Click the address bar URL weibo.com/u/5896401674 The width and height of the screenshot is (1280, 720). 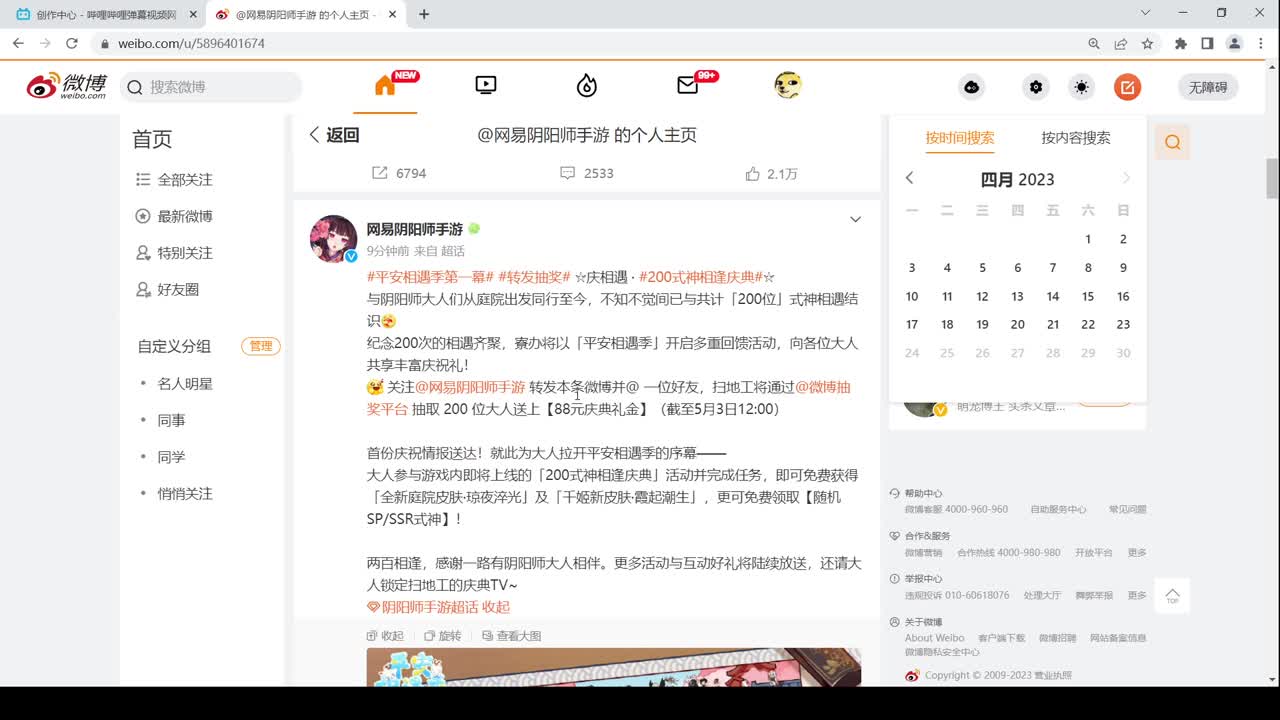coord(191,44)
